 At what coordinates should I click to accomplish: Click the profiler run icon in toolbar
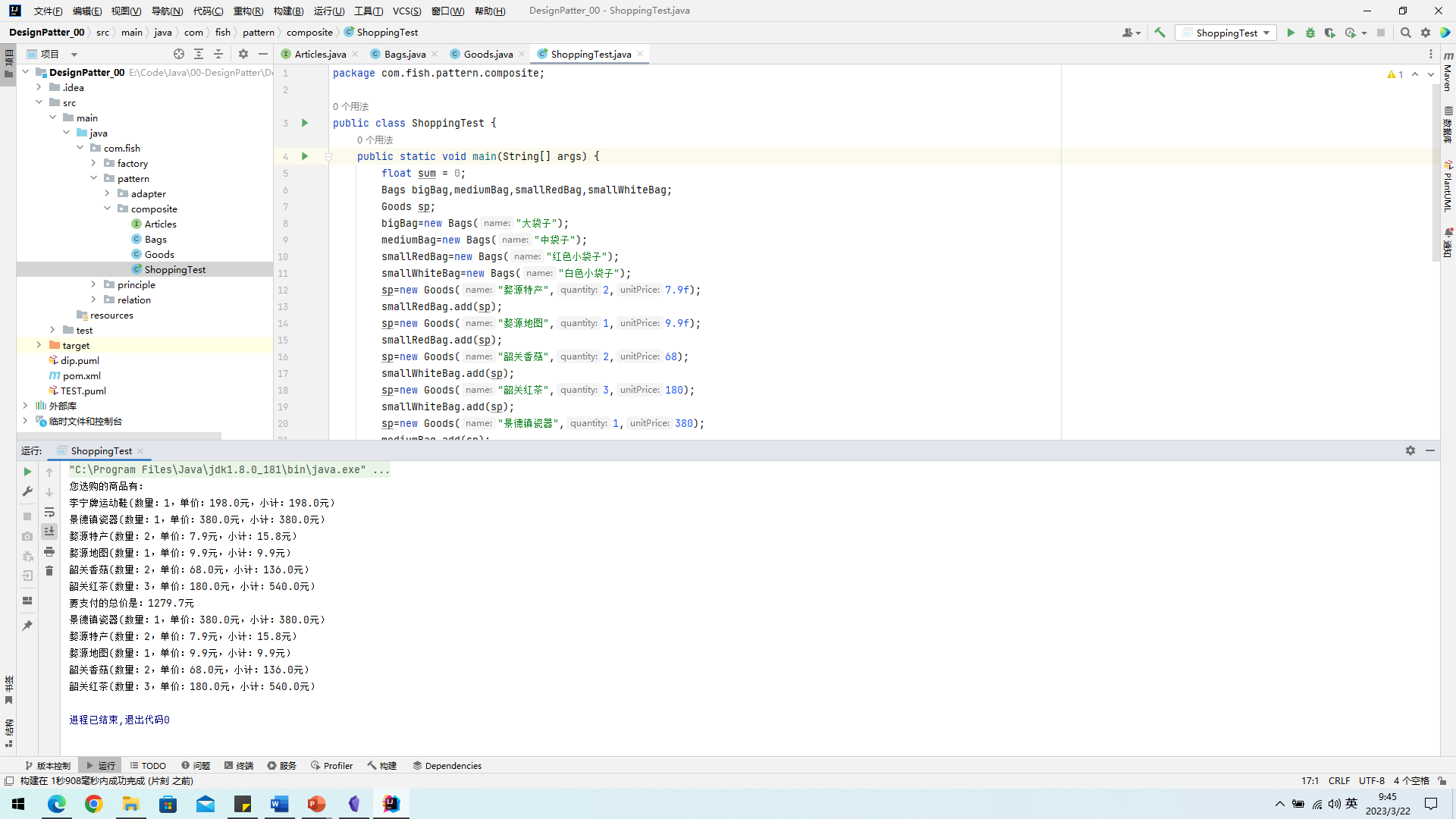click(x=1351, y=33)
